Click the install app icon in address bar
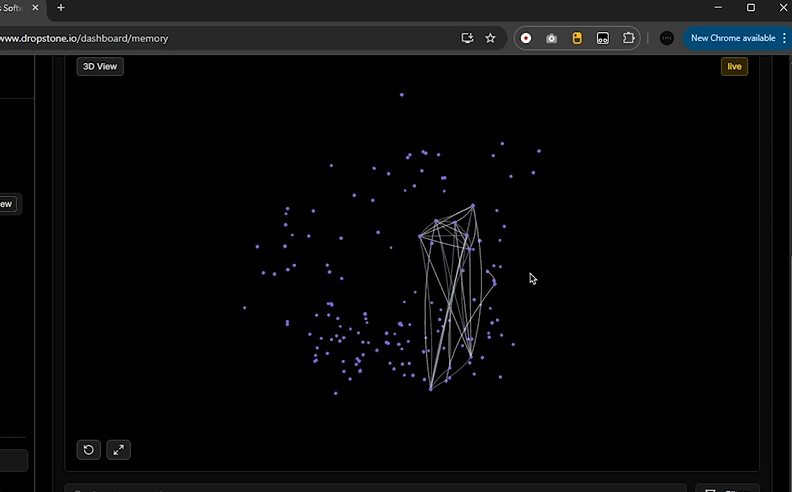Image resolution: width=792 pixels, height=492 pixels. click(467, 38)
